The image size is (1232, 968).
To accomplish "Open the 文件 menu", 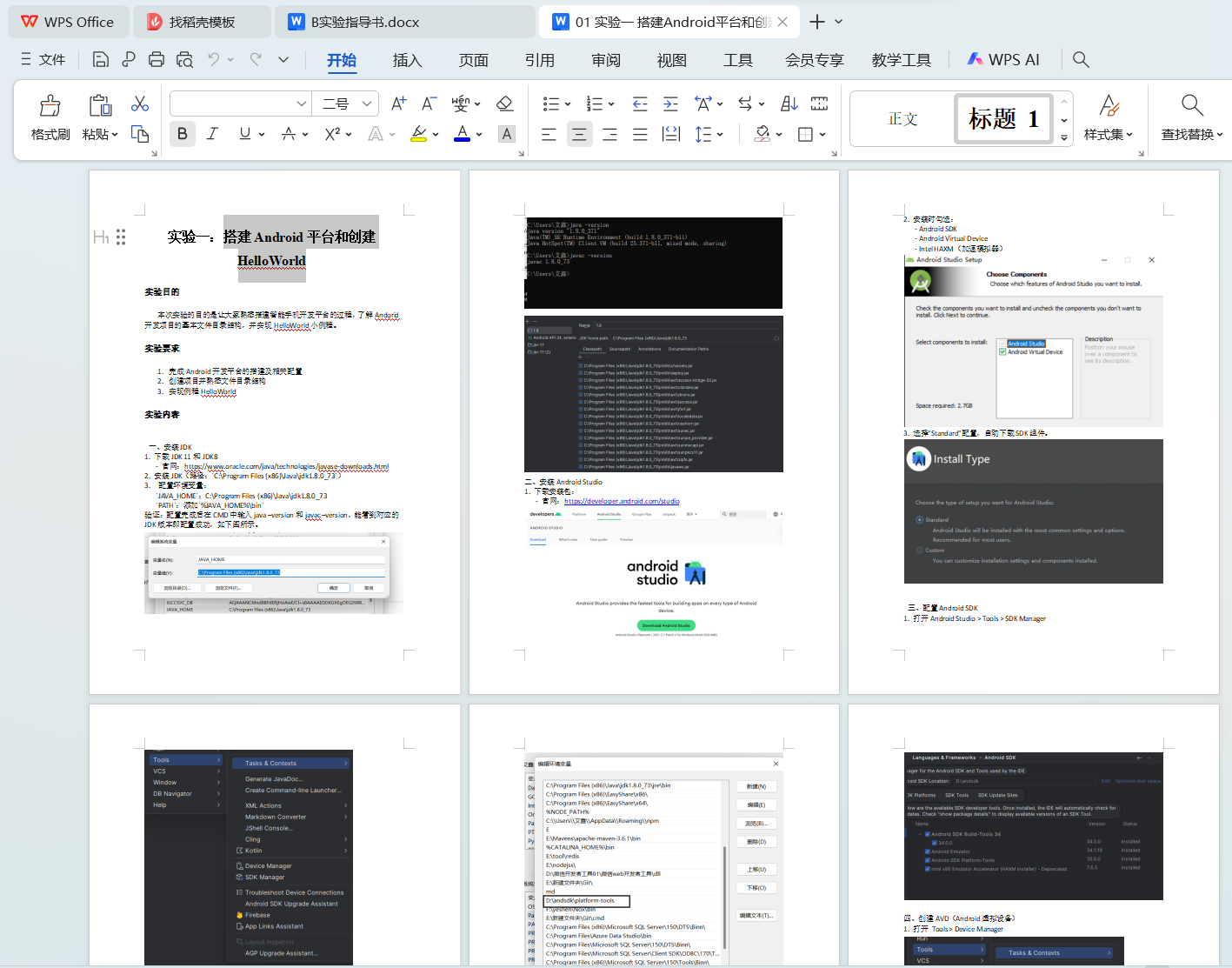I will tap(43, 59).
